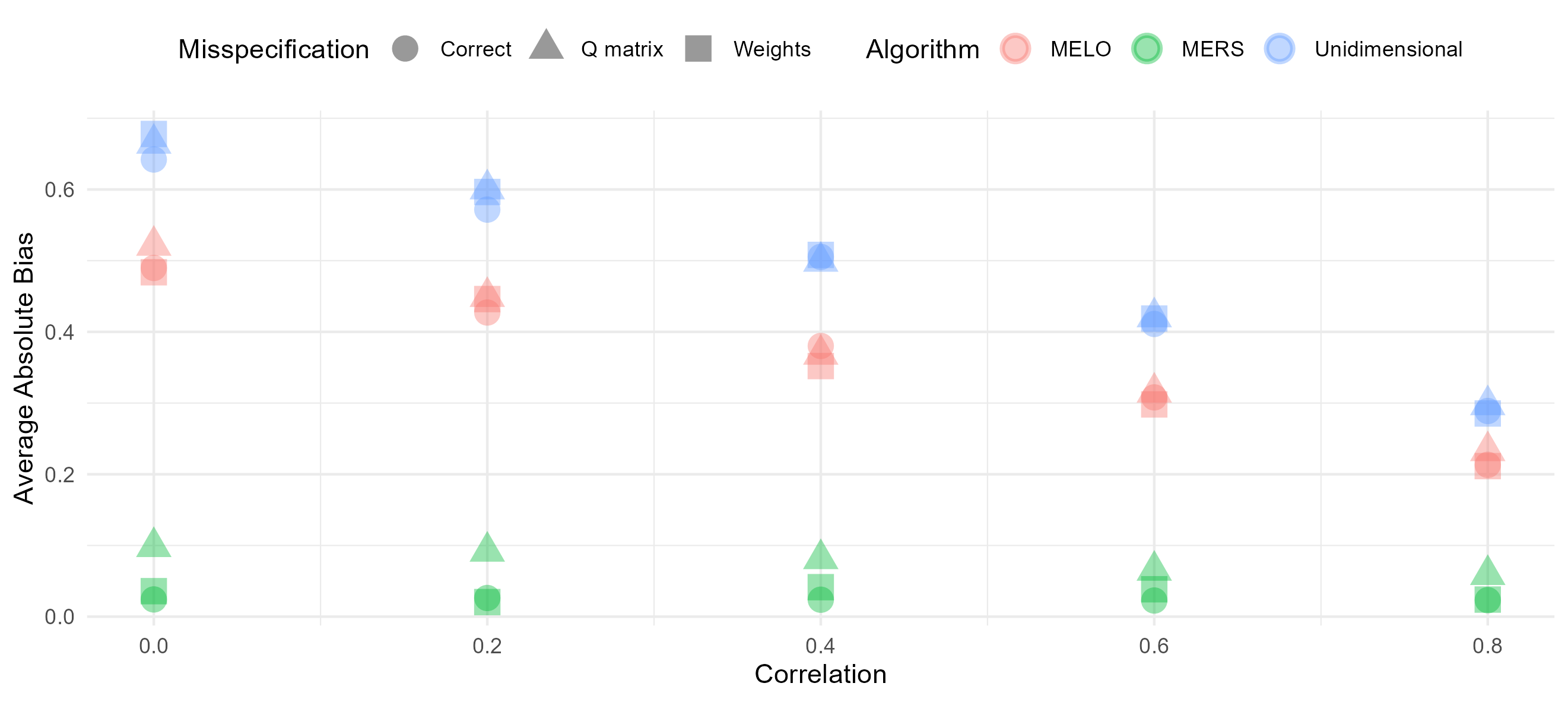Click the Q matrix legend text label
Screen dimensions: 1568x702
pyautogui.click(x=621, y=49)
